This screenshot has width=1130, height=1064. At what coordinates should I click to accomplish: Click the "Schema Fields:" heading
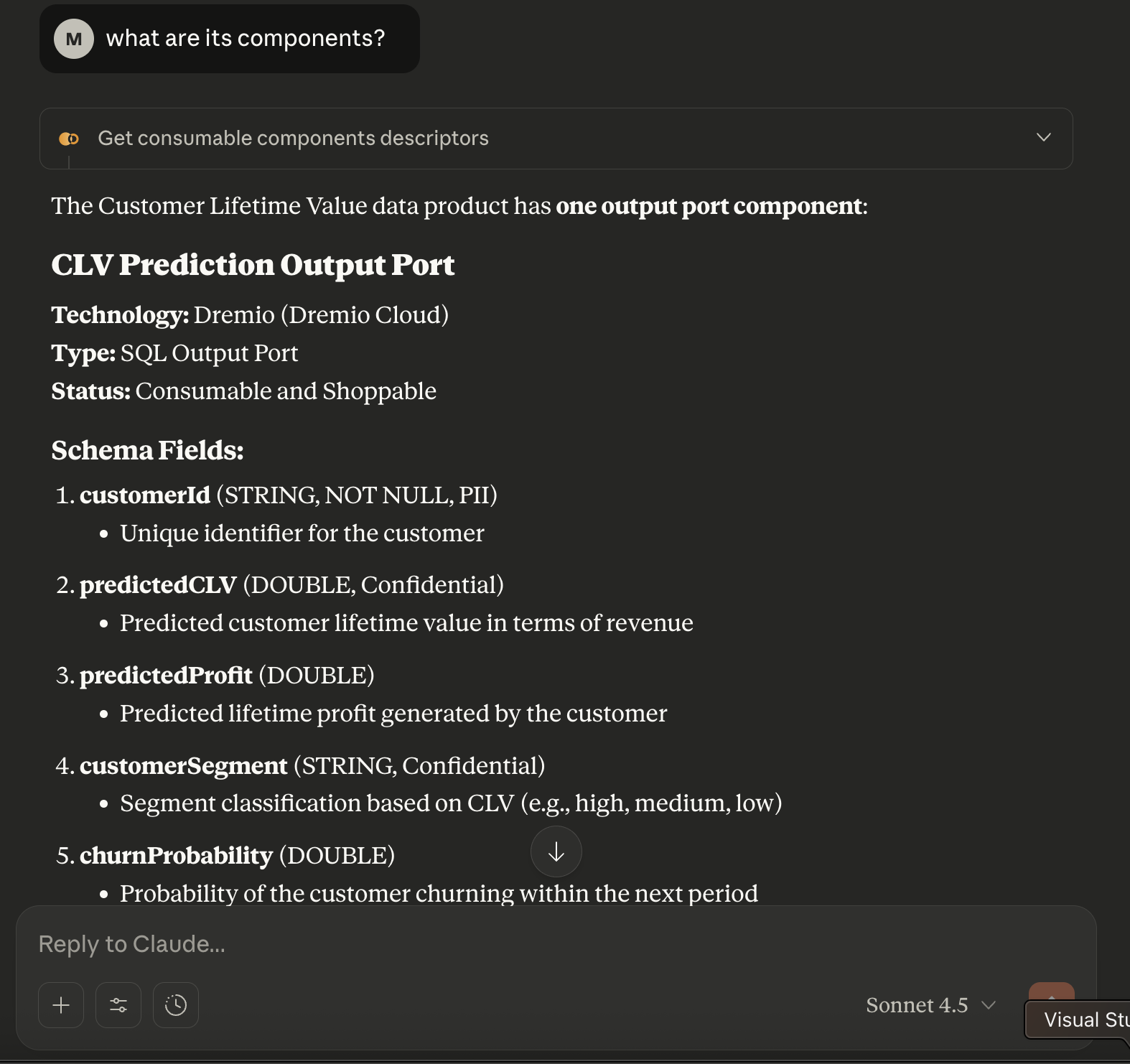tap(147, 451)
